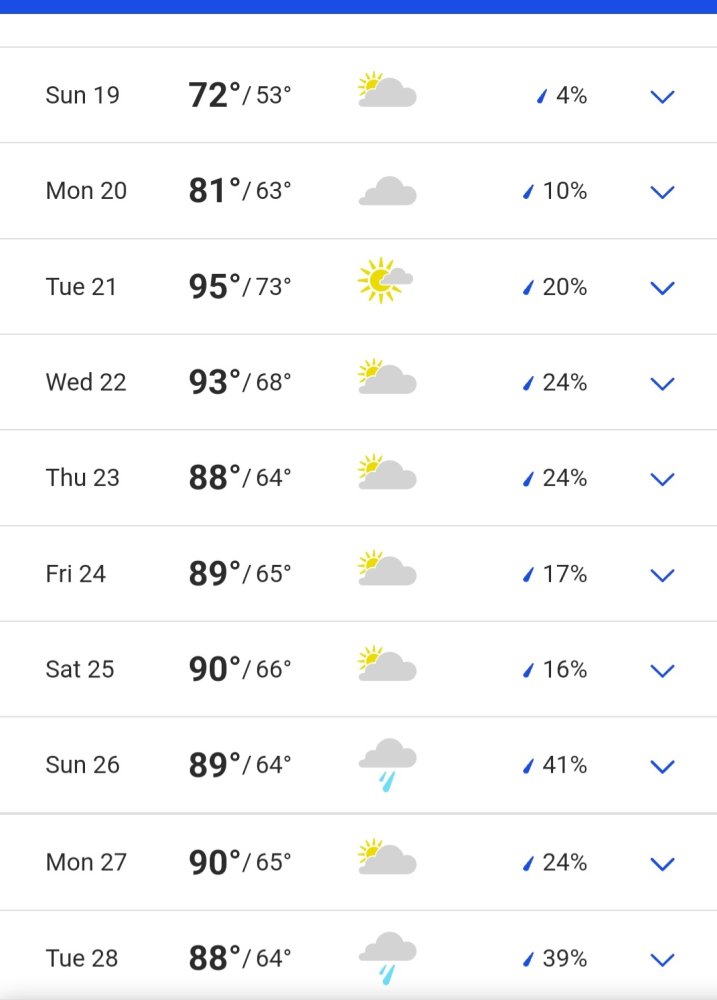Click the cloudy icon for Mon 20

[387, 191]
